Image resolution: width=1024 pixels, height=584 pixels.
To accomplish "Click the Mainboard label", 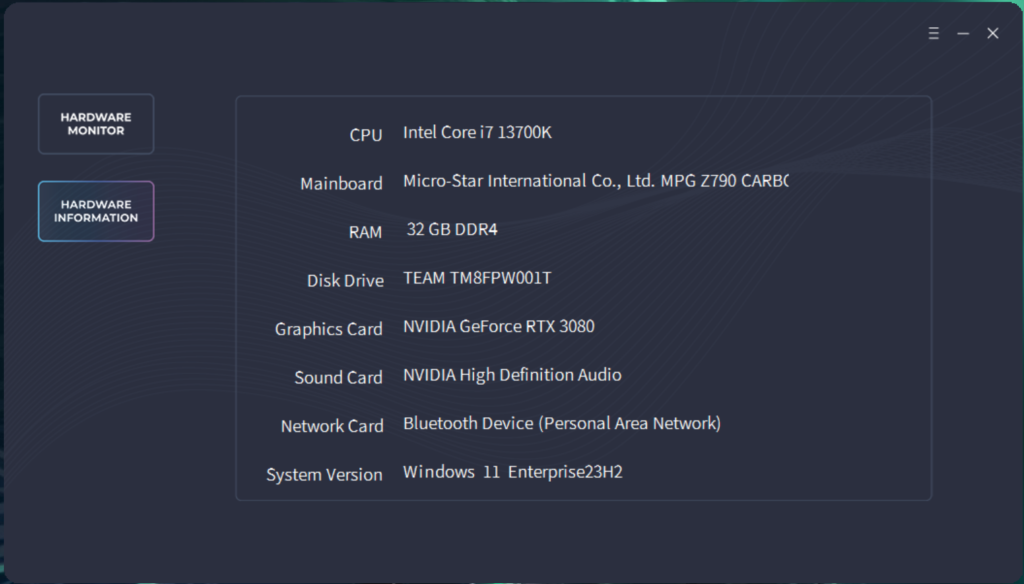I will 341,184.
